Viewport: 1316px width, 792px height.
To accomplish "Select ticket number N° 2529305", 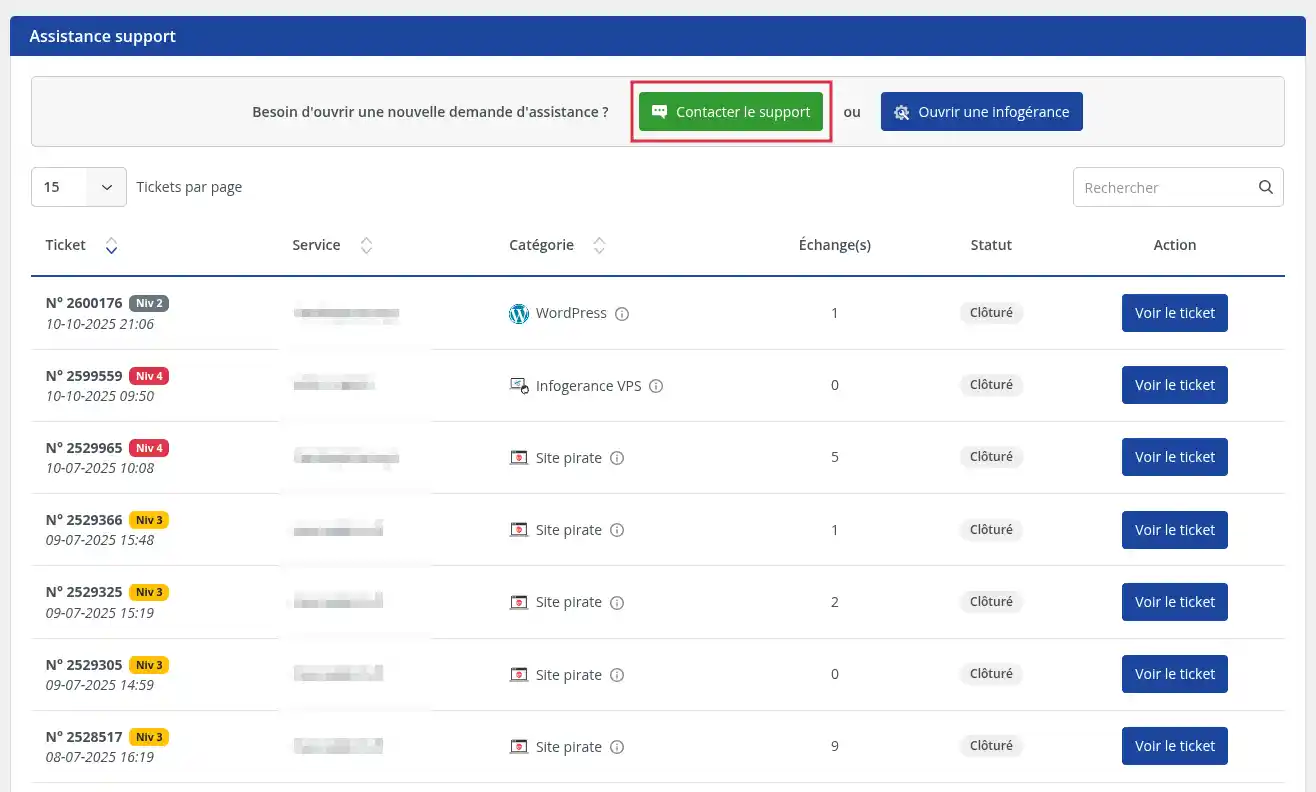I will 84,665.
